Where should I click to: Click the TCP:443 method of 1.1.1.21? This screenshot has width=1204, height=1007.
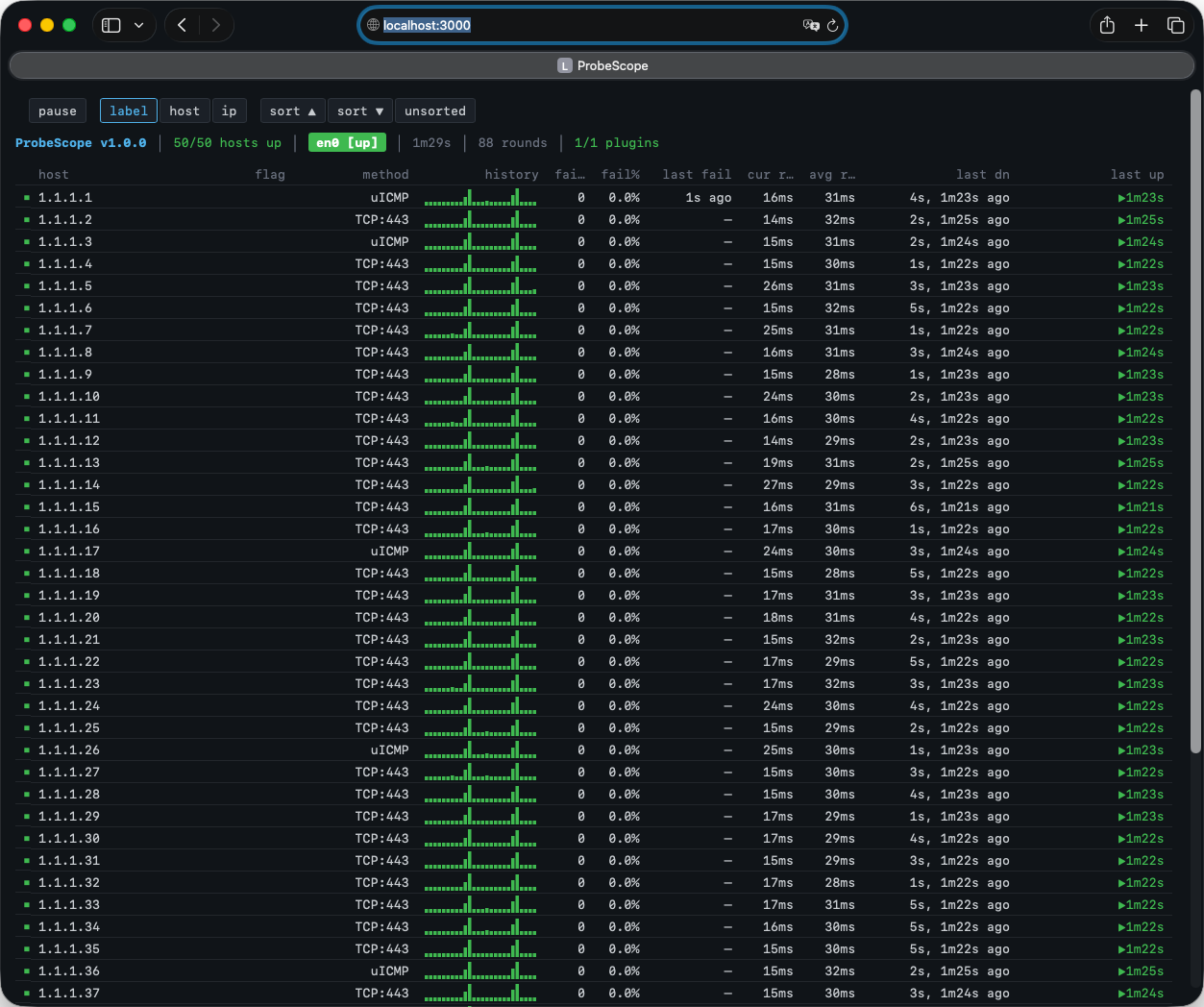pos(381,639)
